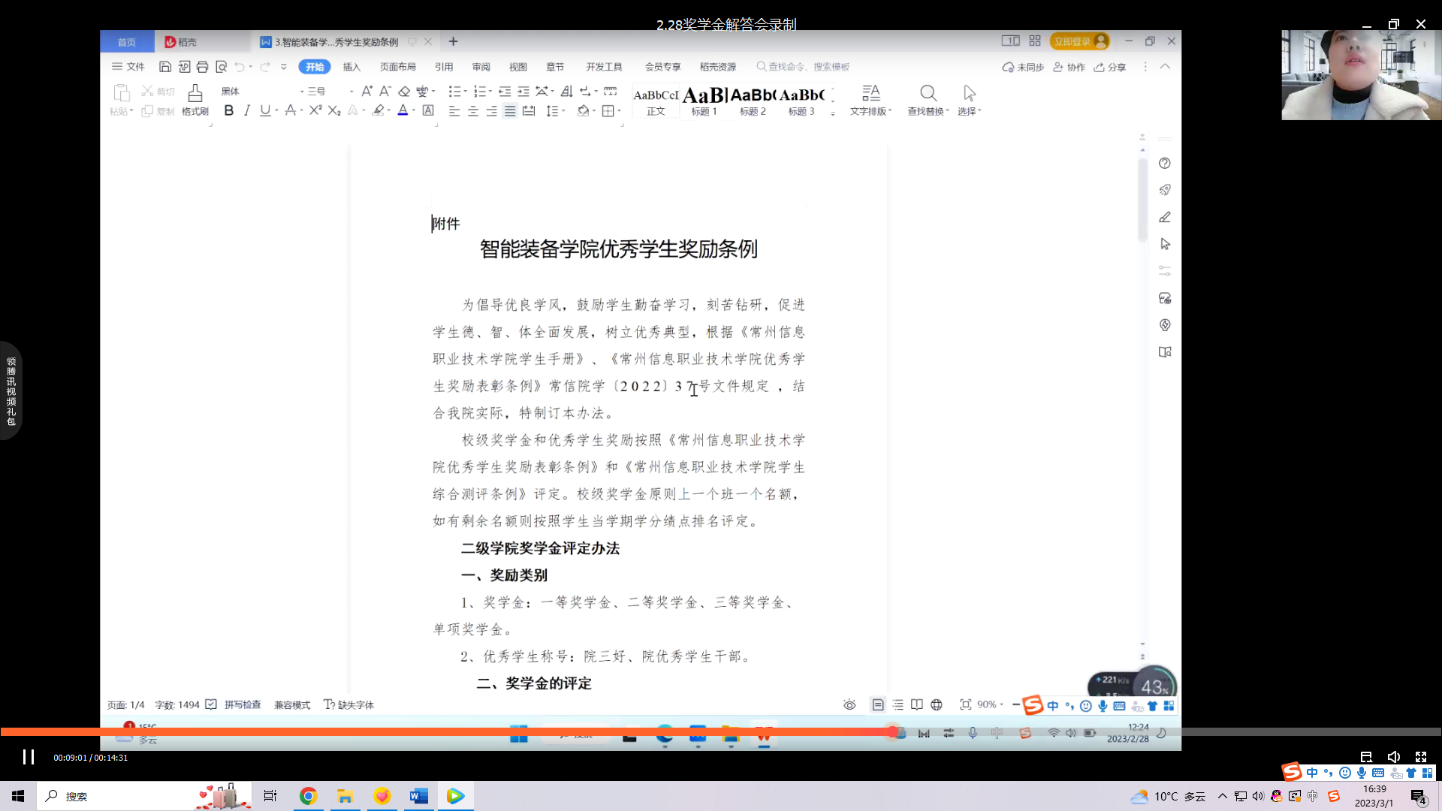Viewport: 1442px width, 811px height.
Task: Open the font name dropdown (黑体)
Action: 260,91
